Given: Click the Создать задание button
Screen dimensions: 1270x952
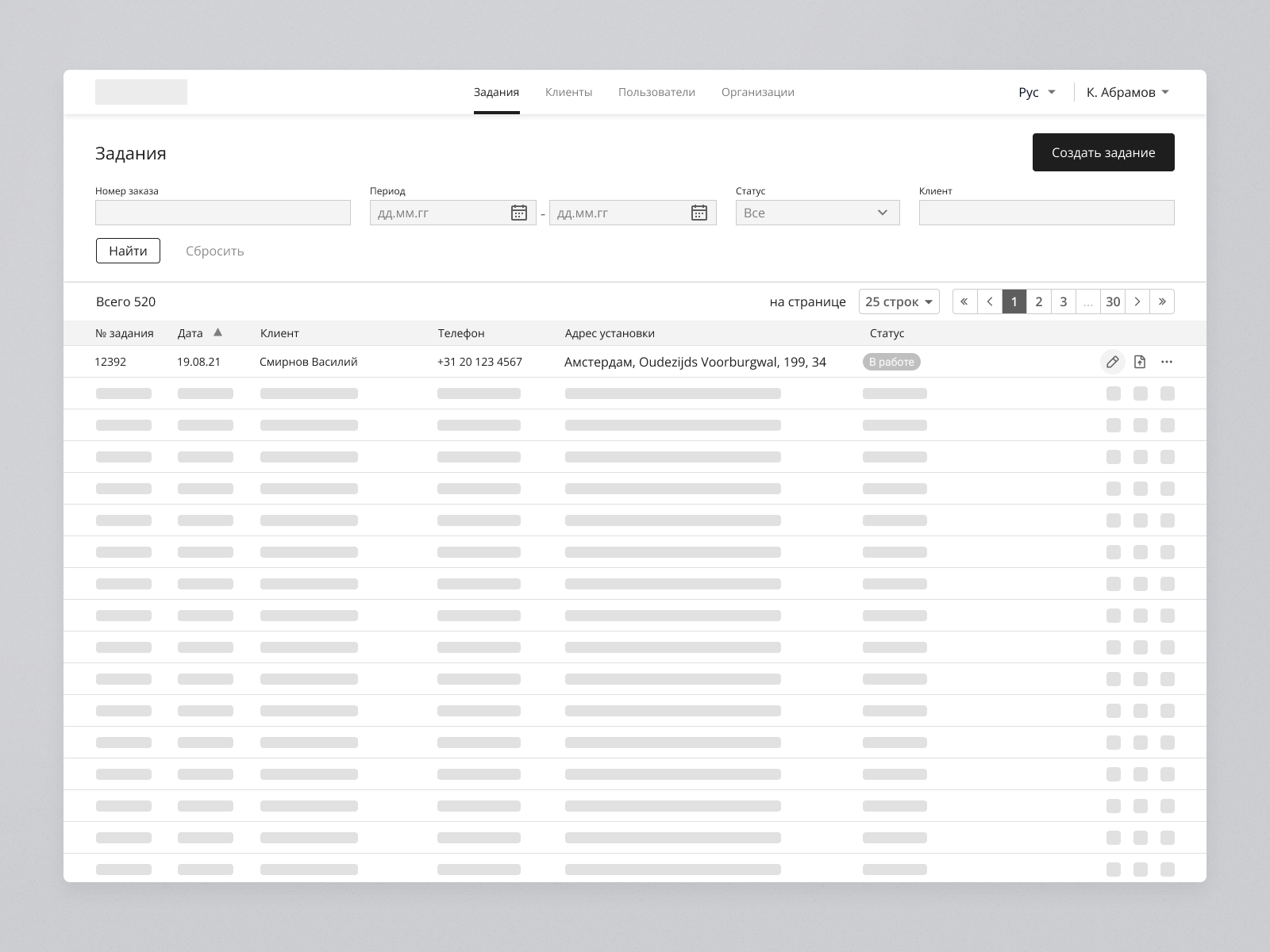Looking at the screenshot, I should click(x=1103, y=152).
